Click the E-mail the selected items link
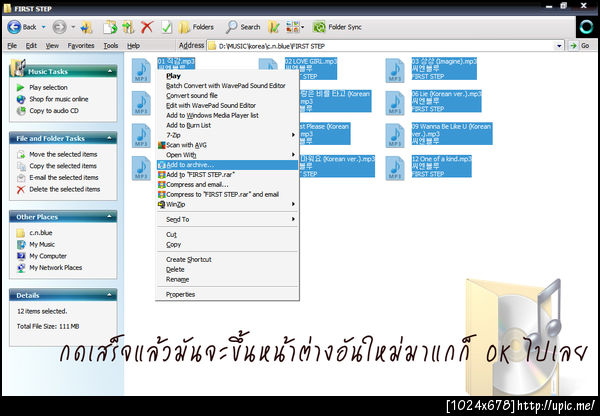The height and width of the screenshot is (416, 600). pyautogui.click(x=64, y=178)
